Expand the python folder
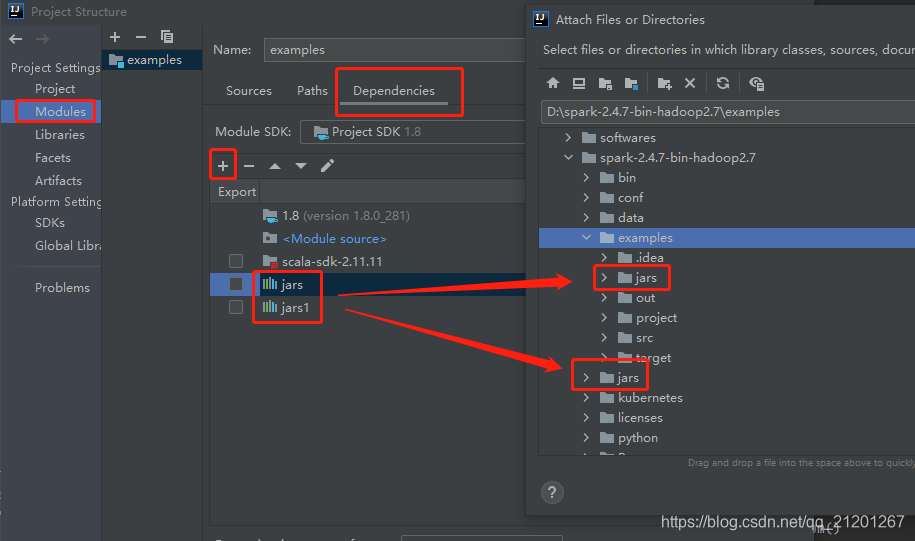 pyautogui.click(x=586, y=438)
